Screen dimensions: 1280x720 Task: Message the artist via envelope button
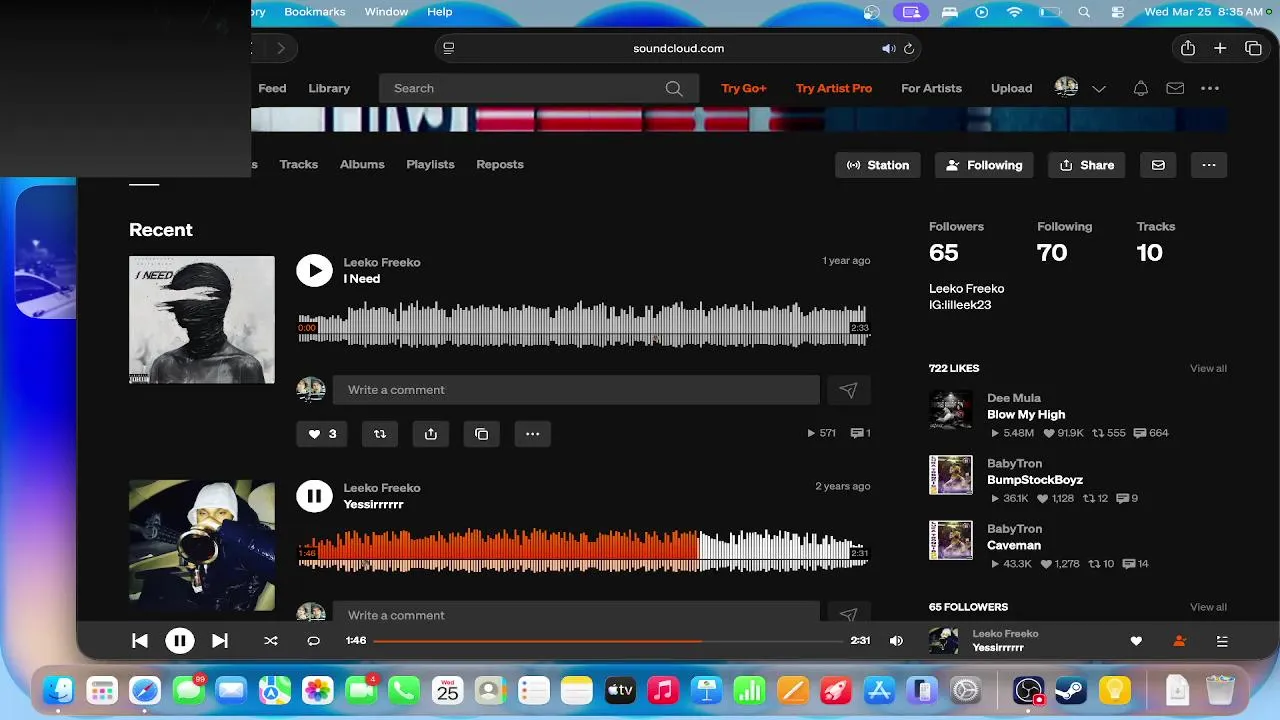pyautogui.click(x=1158, y=165)
